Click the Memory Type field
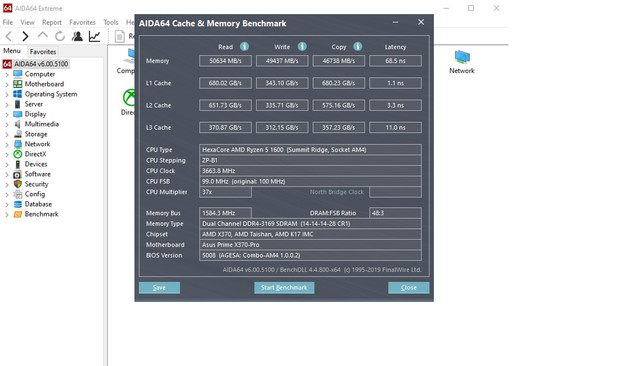This screenshot has height=366, width=640. coord(310,224)
